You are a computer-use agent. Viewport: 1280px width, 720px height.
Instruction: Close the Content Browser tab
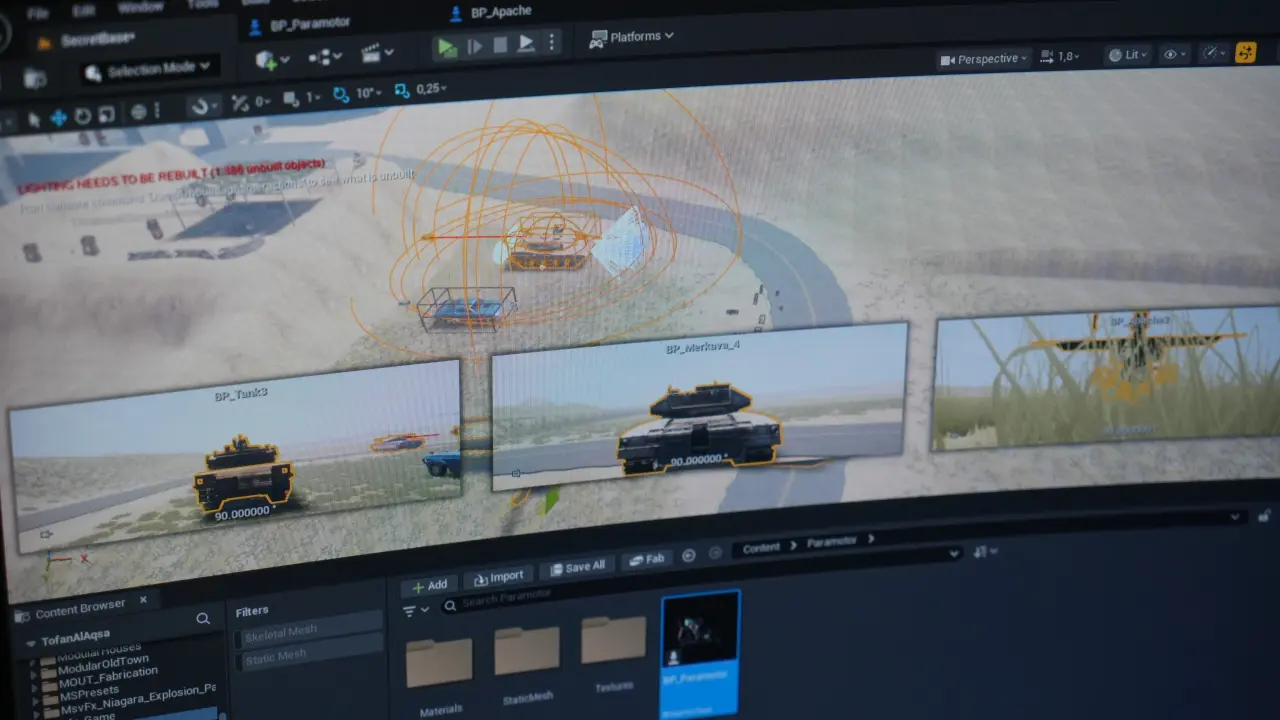(x=143, y=600)
